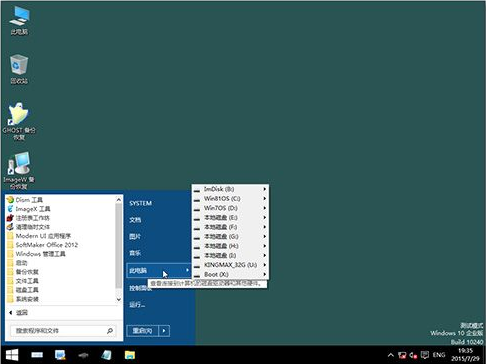Expand the 本地磁盘 (I:) drive submenu
Screen dimensions: 486x364
pos(230,255)
